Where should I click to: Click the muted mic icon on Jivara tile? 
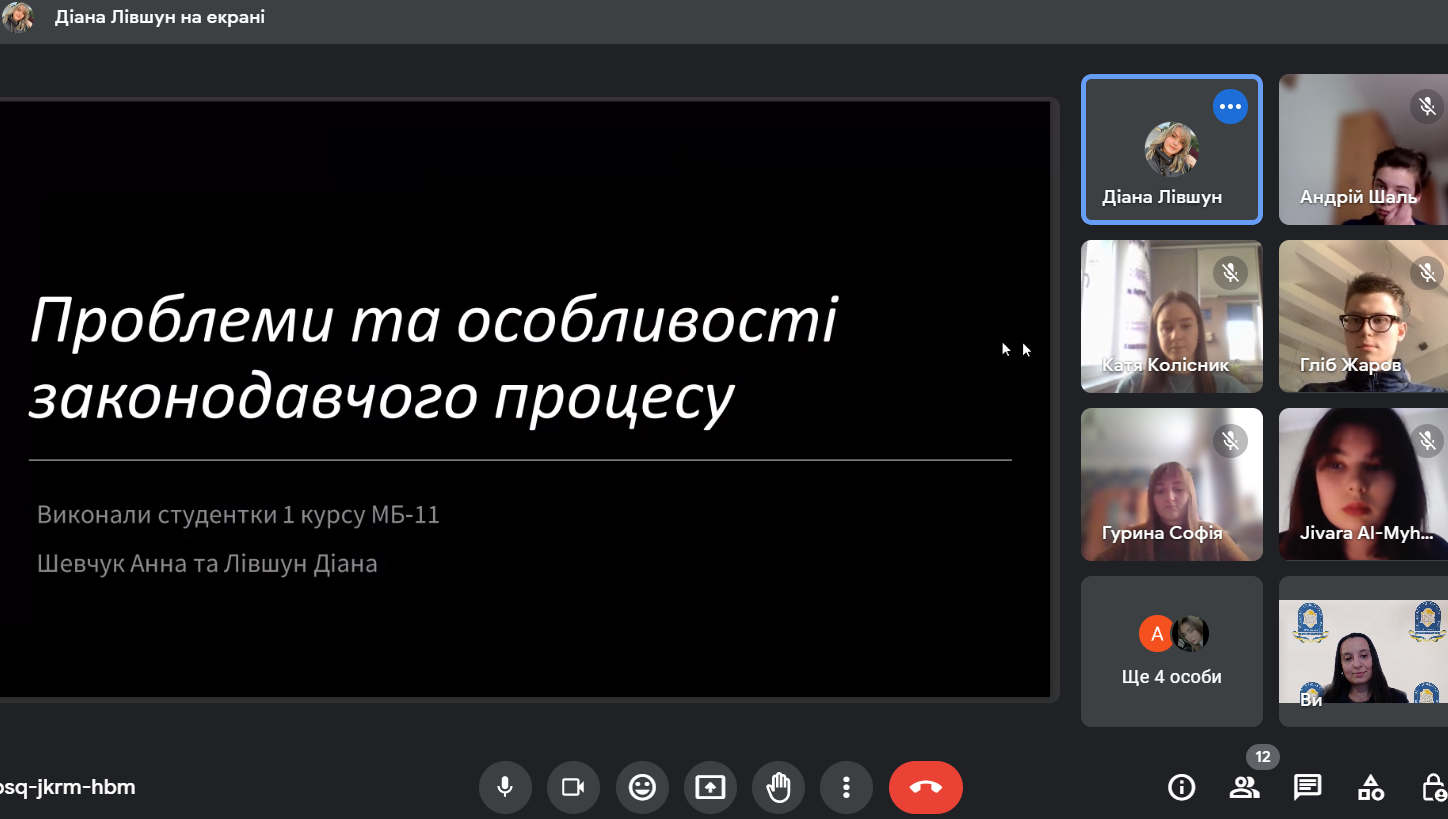[1426, 439]
